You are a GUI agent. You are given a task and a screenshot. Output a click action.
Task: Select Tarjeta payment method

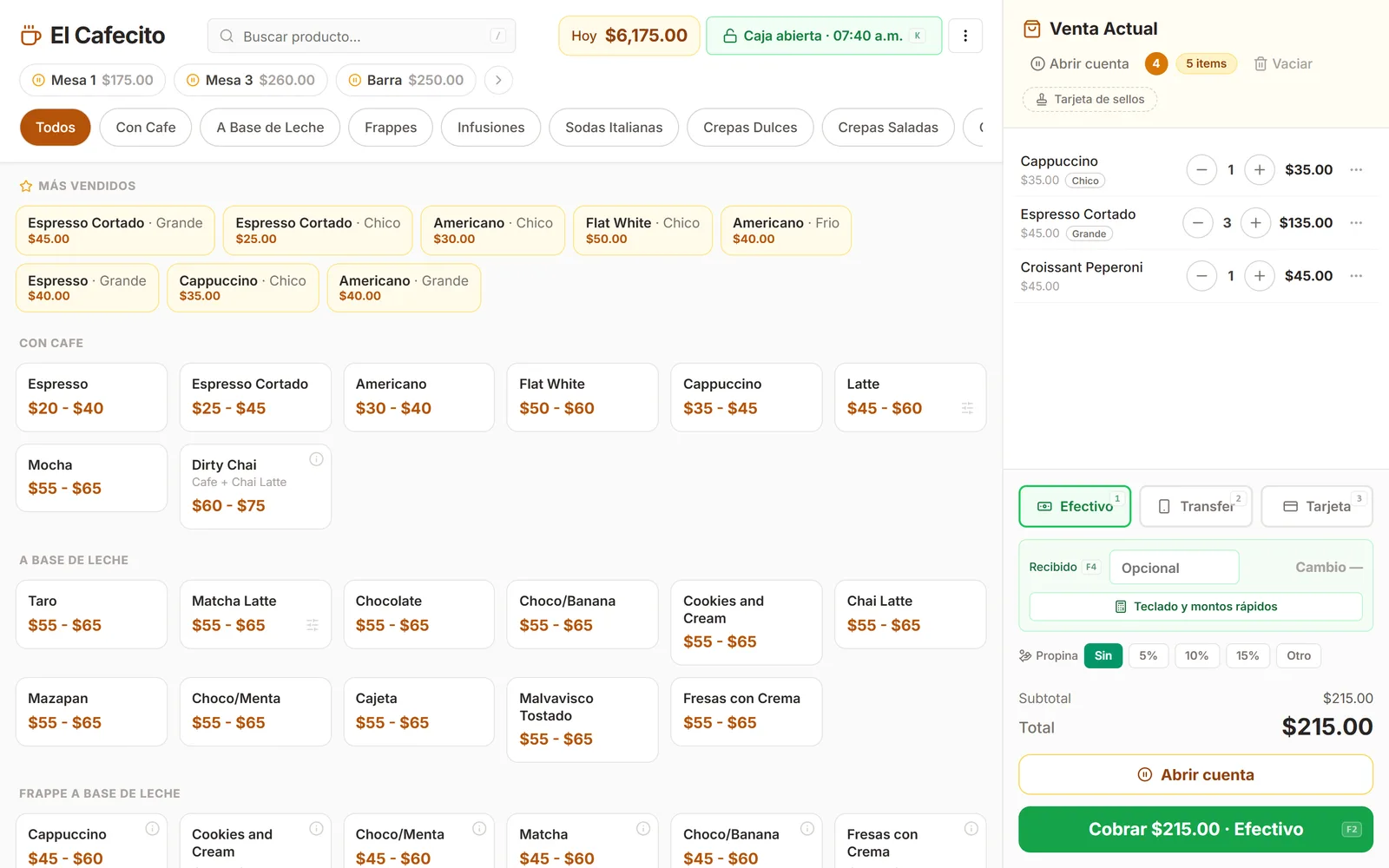point(1317,506)
